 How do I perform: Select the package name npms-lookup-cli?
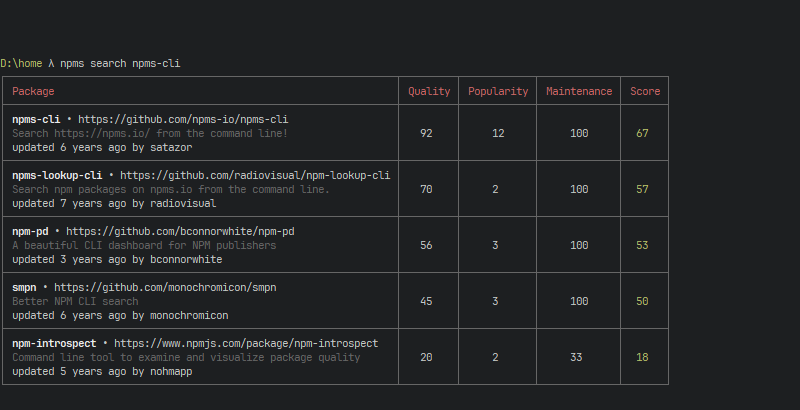[x=57, y=175]
